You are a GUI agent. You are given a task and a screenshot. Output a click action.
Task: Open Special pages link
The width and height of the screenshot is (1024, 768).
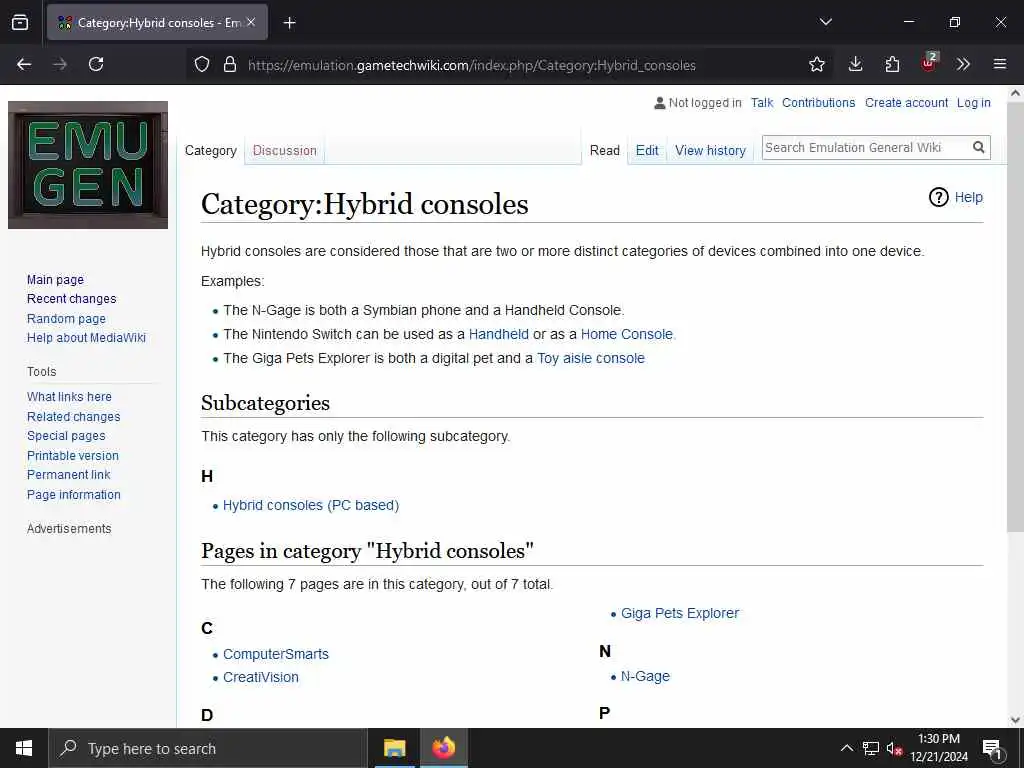point(66,436)
